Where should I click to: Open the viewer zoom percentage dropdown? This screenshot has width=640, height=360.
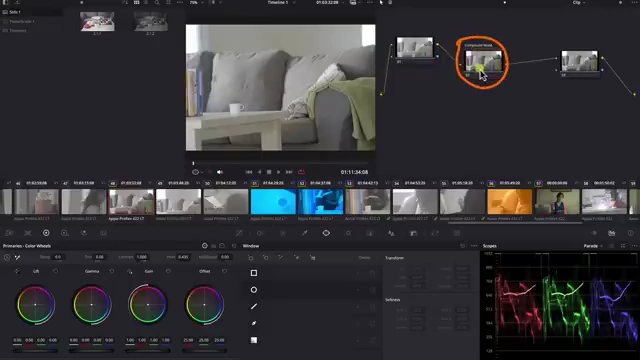pos(196,2)
